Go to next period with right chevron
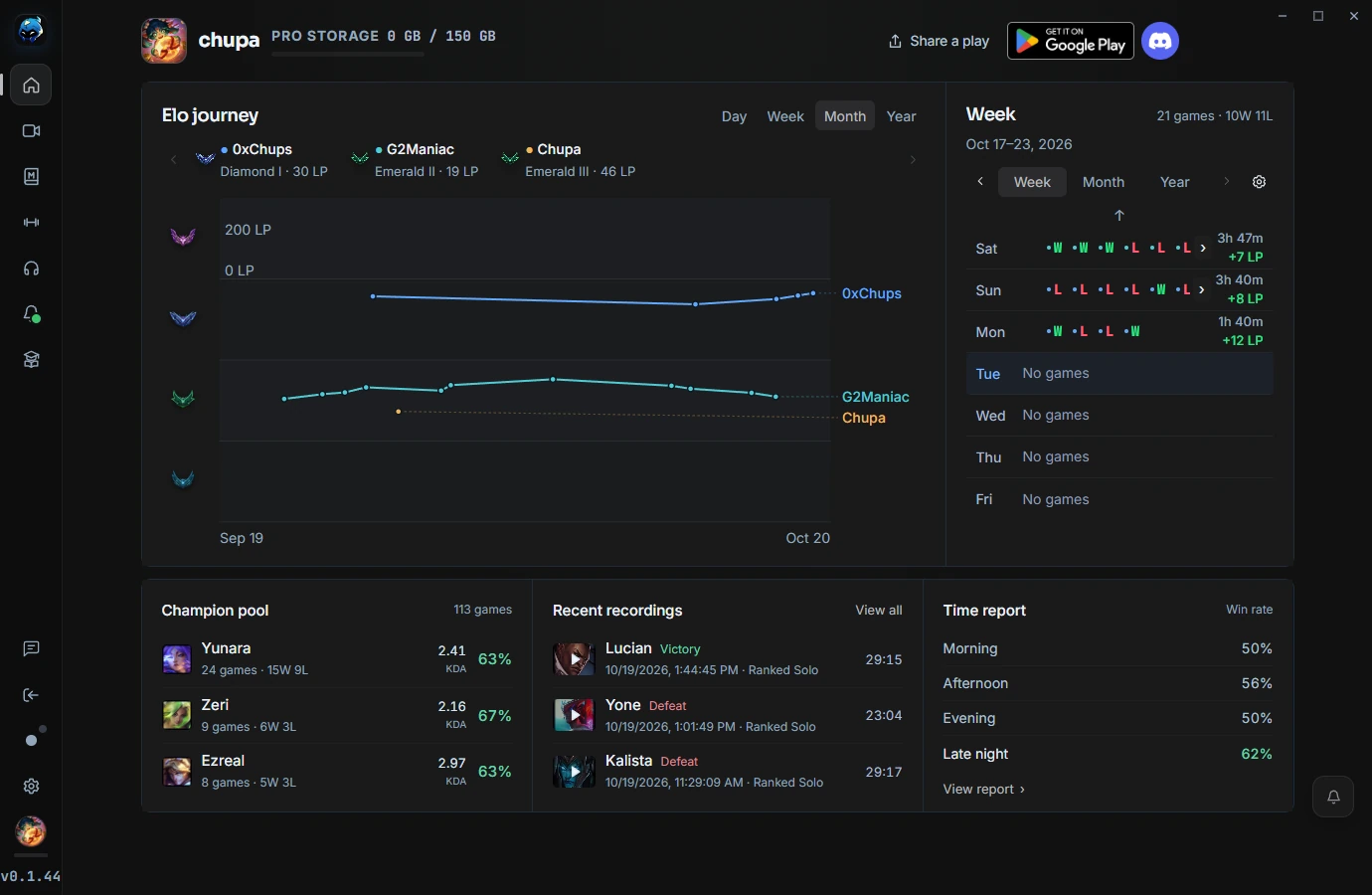Viewport: 1372px width, 895px height. coord(1227,181)
